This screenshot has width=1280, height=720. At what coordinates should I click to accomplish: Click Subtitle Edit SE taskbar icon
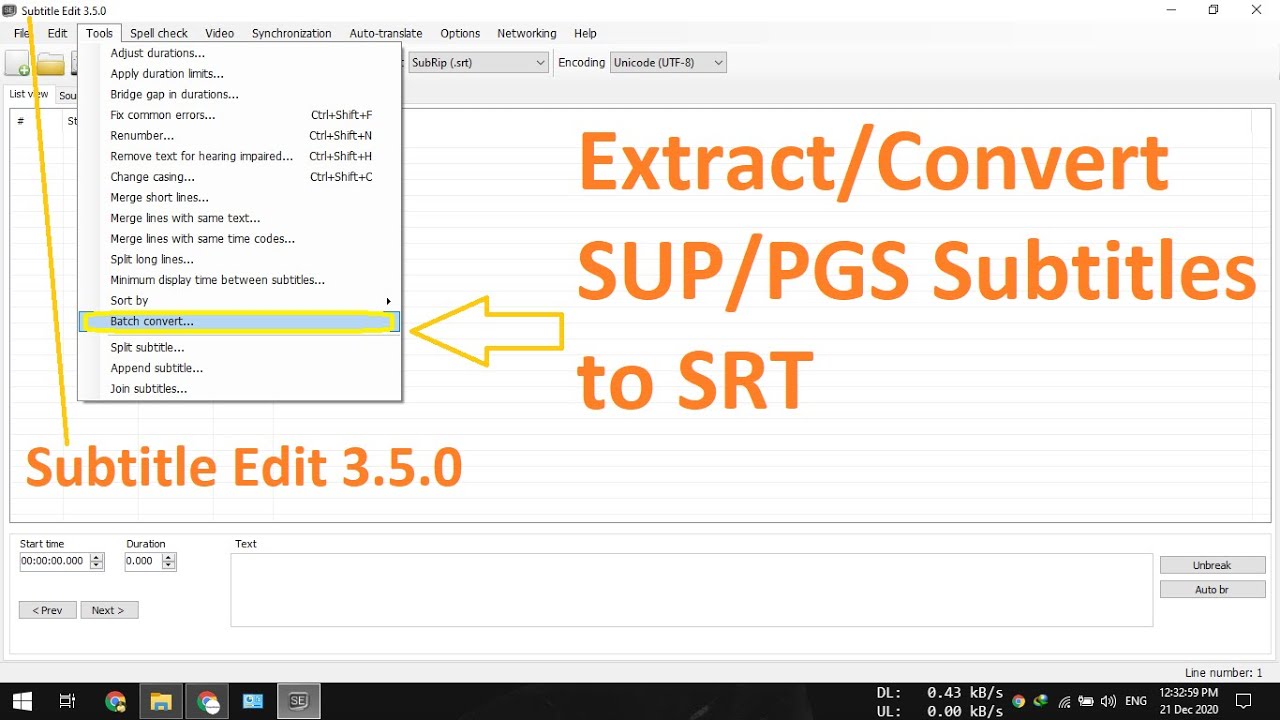(297, 701)
